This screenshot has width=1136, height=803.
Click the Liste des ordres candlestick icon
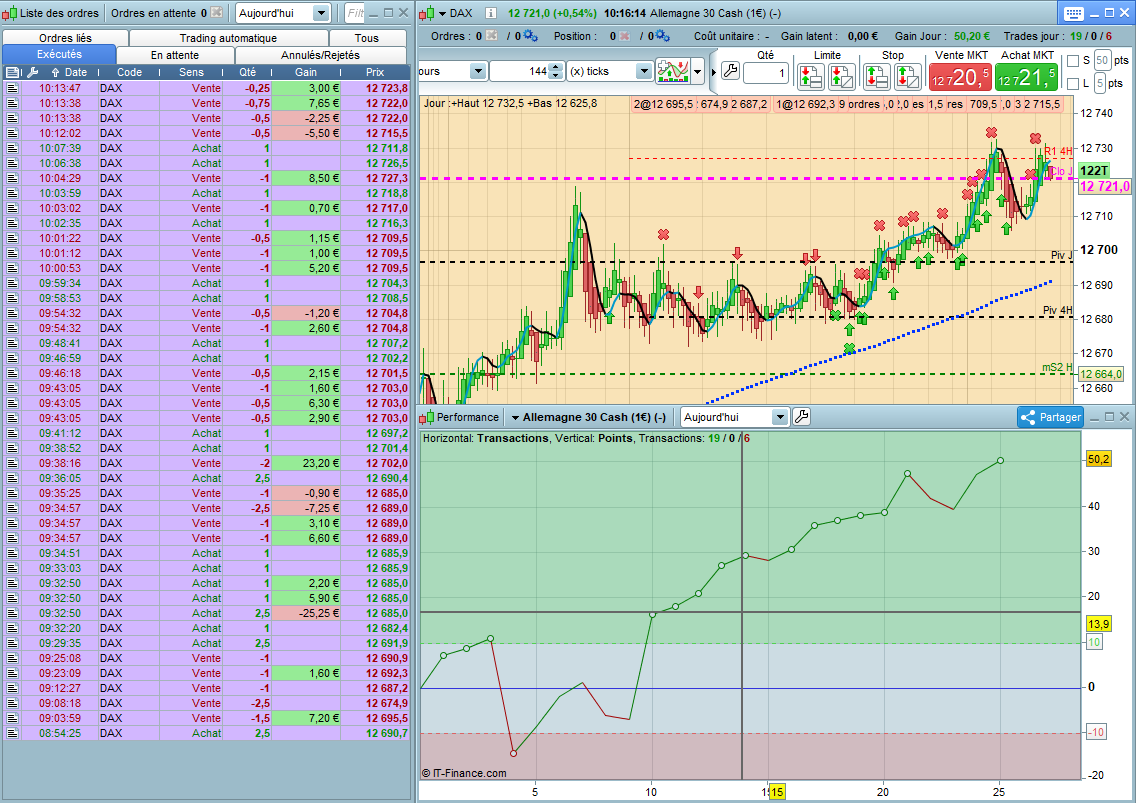tap(9, 13)
